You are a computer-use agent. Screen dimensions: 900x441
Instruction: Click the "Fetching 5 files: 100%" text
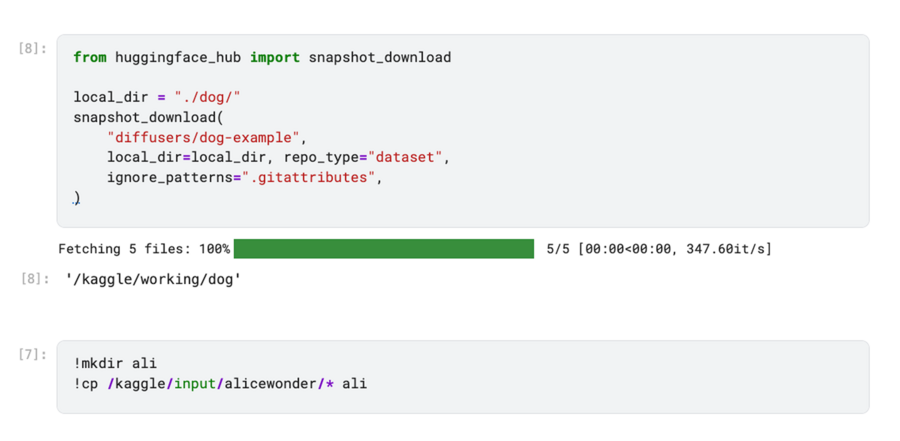(x=144, y=249)
